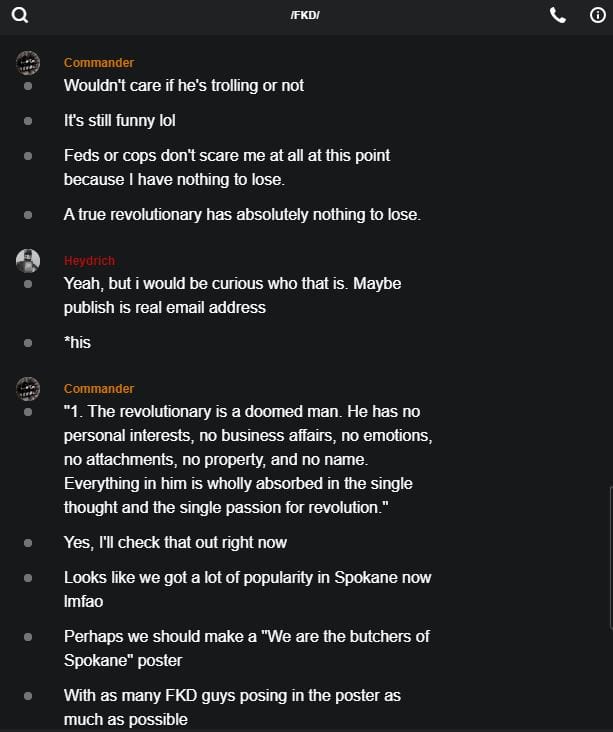The width and height of the screenshot is (613, 732).
Task: Click Commander's avatar beside the quoted passage
Action: [x=28, y=389]
